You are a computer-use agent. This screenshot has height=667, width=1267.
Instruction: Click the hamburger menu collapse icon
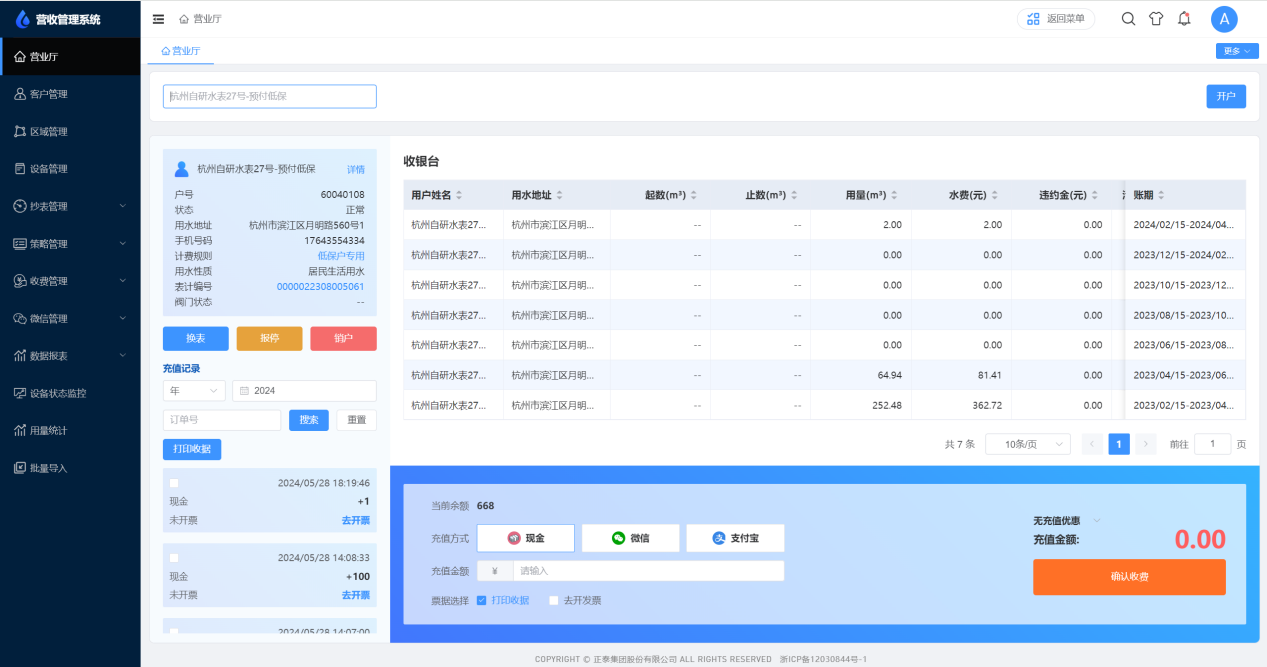158,19
